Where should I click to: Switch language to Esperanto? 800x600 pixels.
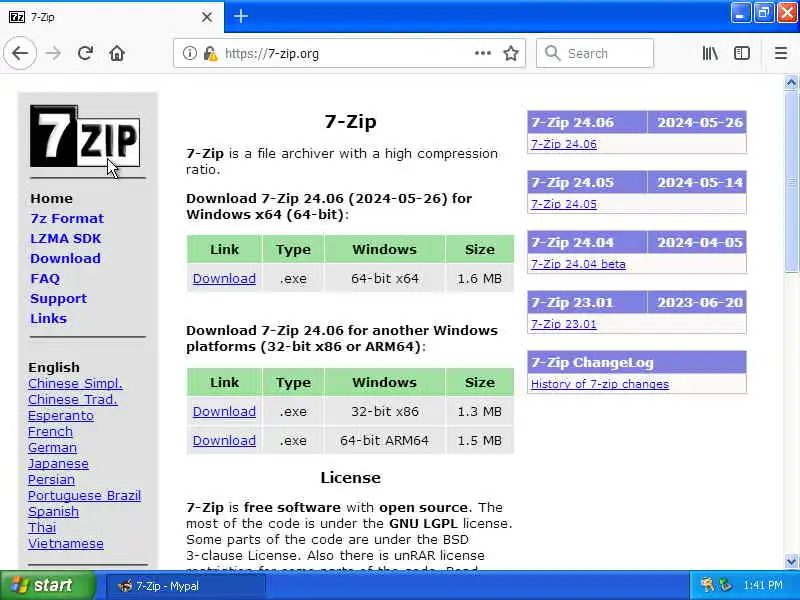click(x=61, y=416)
